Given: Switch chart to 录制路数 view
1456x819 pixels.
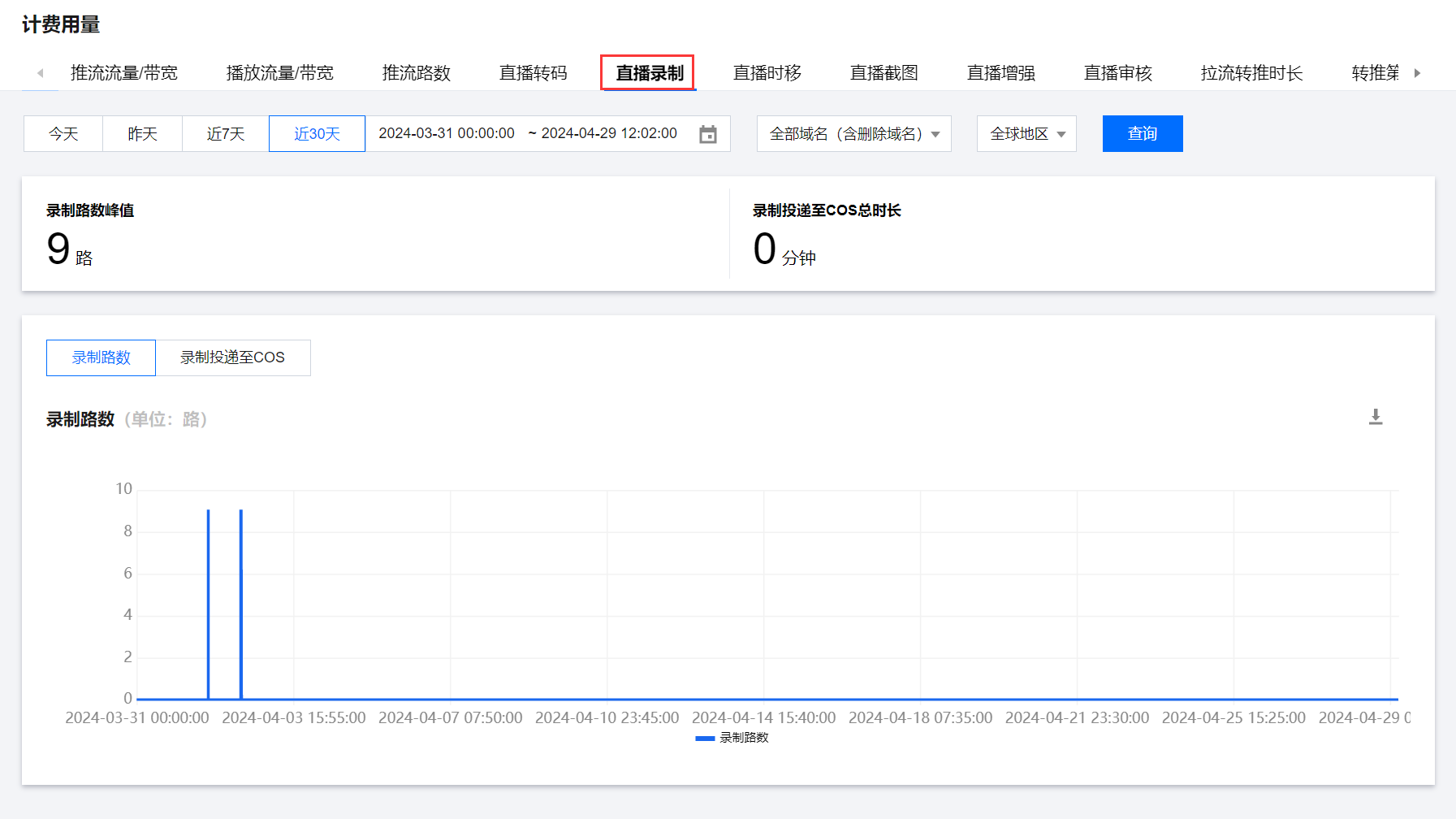Looking at the screenshot, I should point(101,357).
